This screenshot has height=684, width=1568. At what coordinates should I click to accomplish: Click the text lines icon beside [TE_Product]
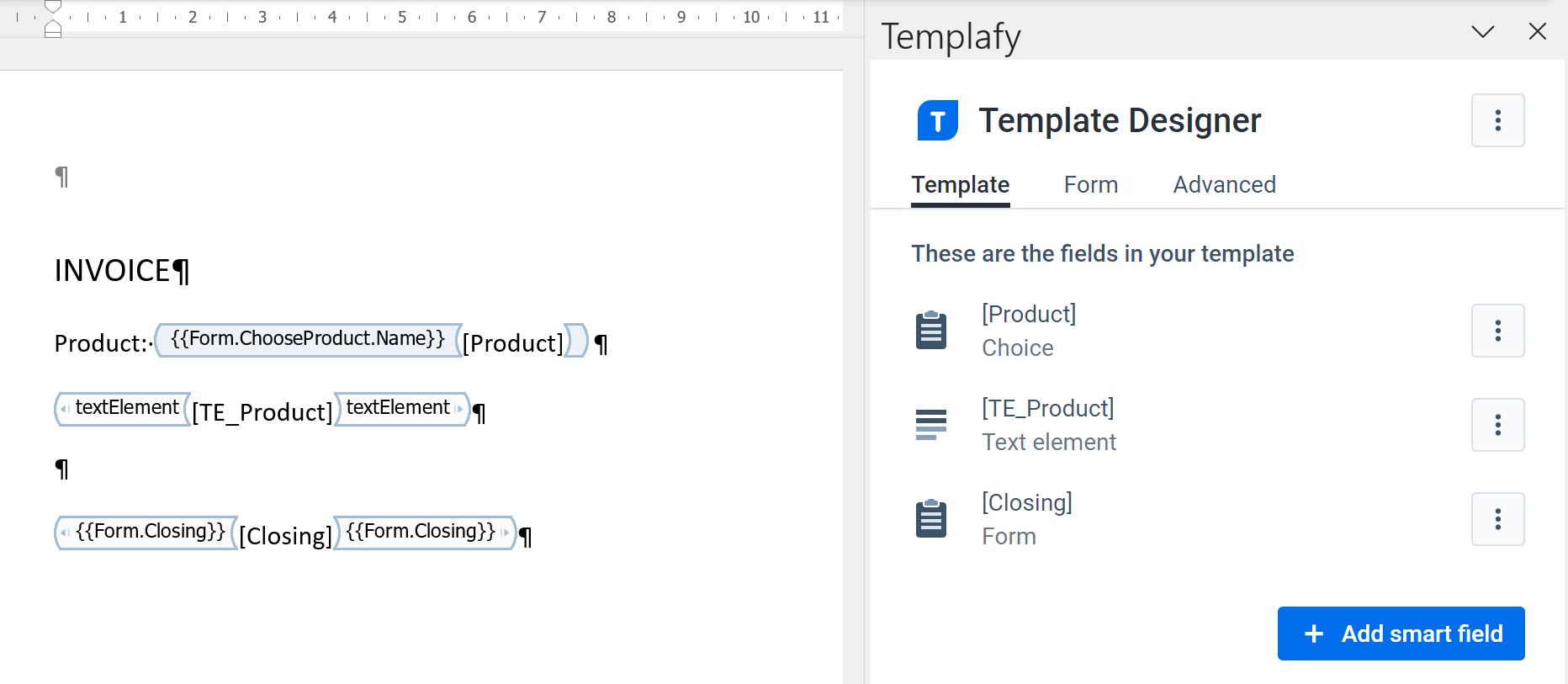(x=930, y=425)
